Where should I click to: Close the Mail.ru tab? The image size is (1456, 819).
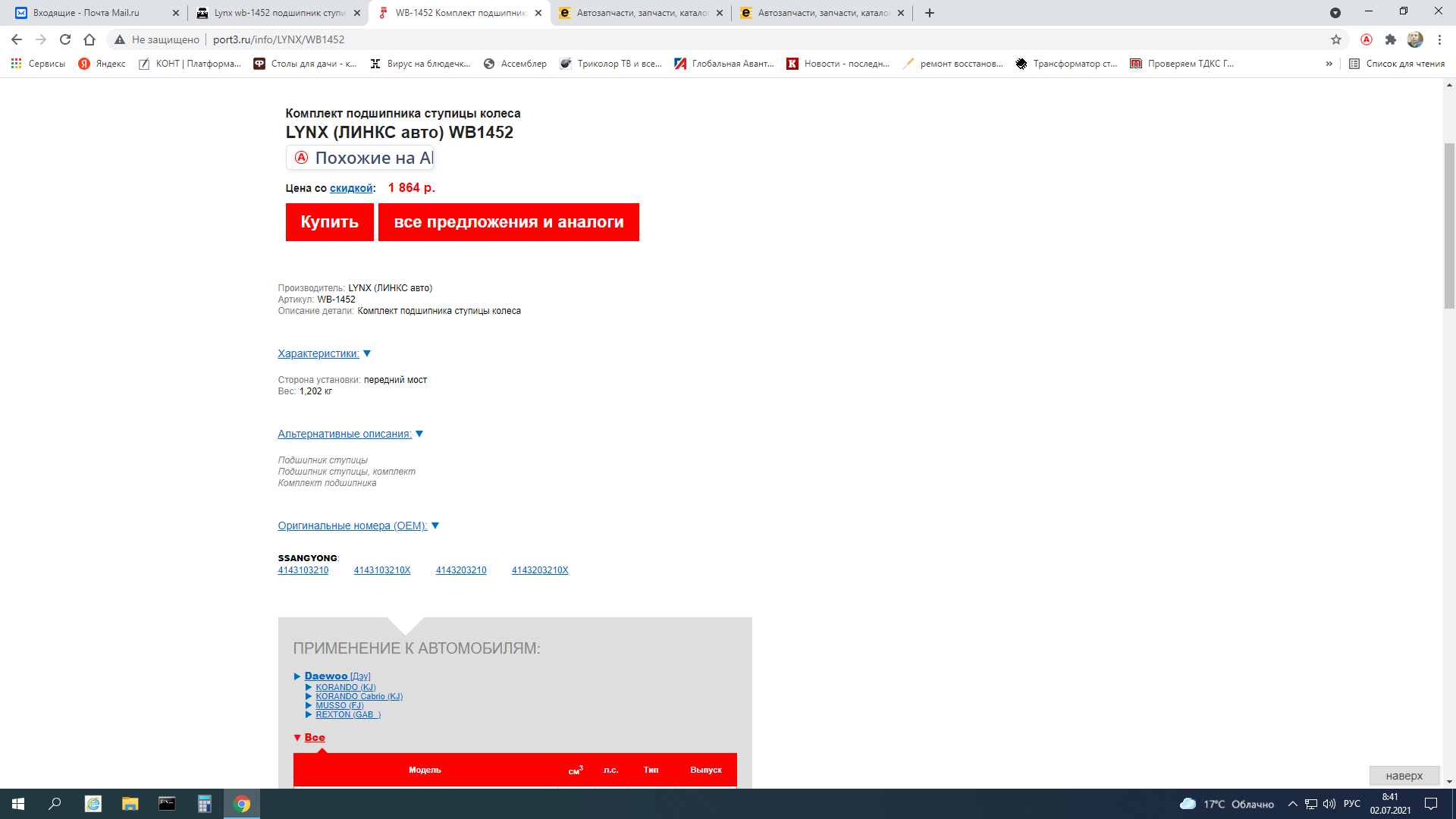click(x=176, y=13)
